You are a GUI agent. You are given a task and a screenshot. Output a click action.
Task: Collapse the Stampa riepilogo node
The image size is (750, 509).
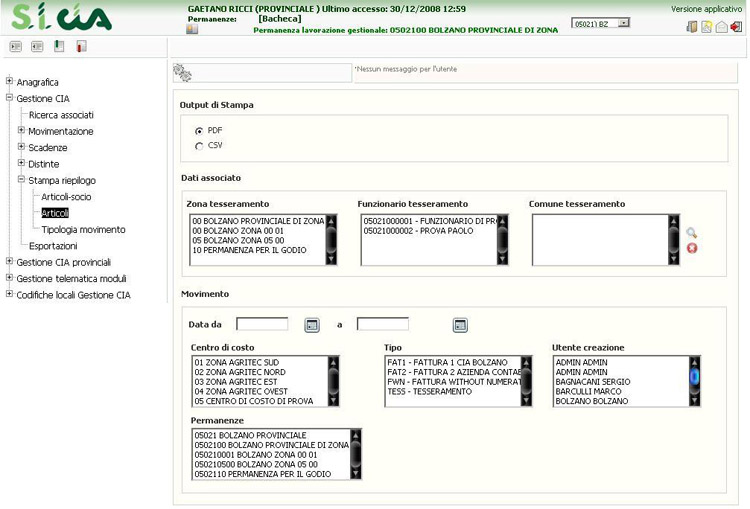[x=21, y=179]
